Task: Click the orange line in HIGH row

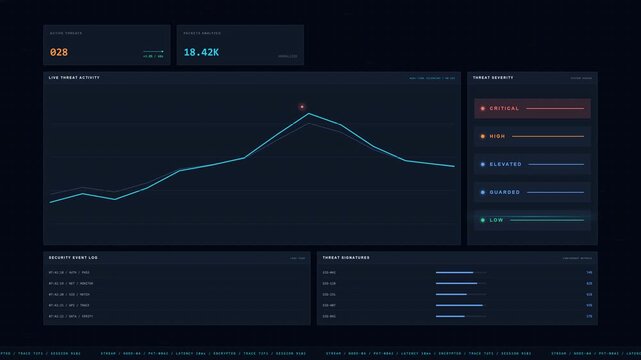Action: [548, 136]
